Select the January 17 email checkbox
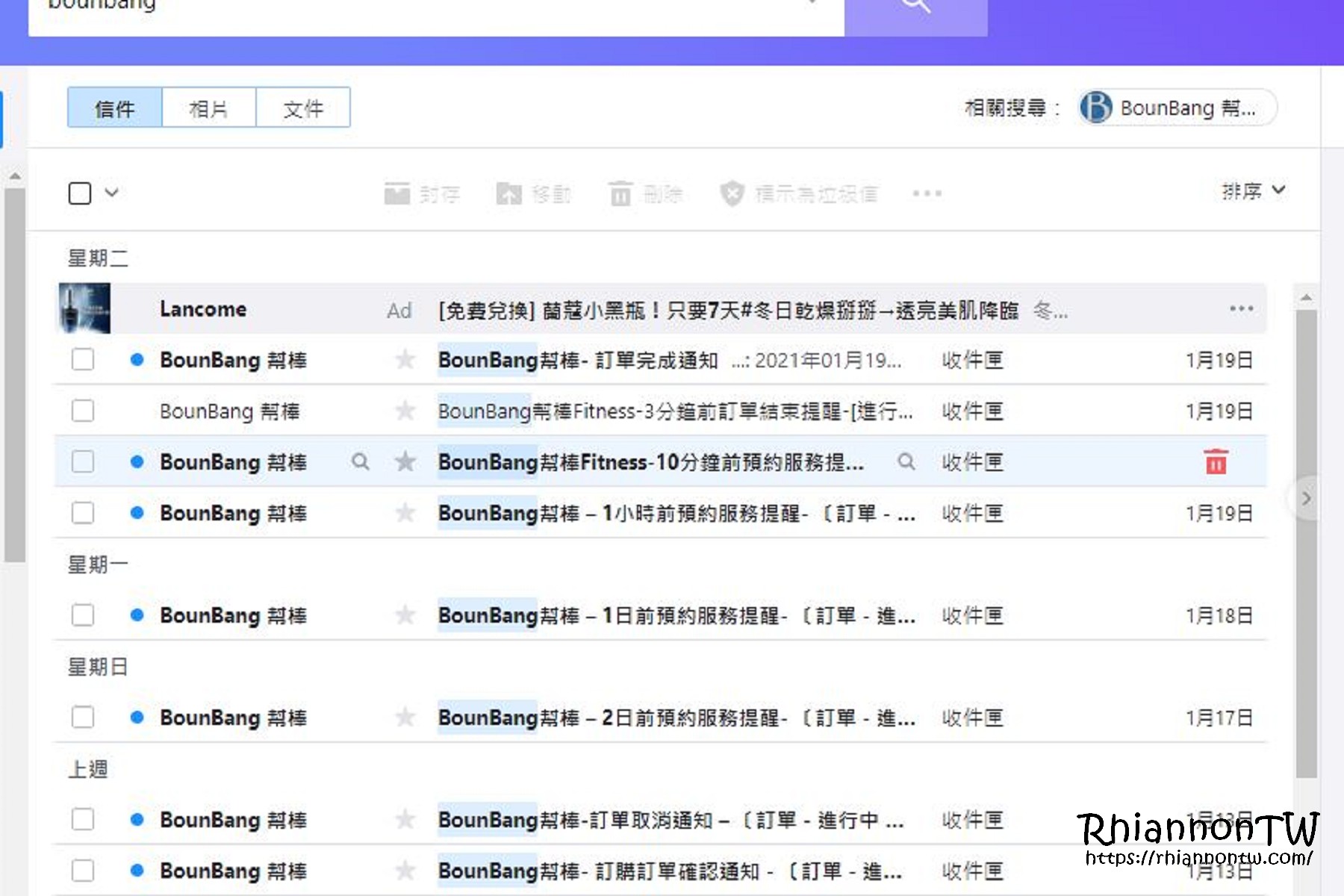Viewport: 1344px width, 896px height. [x=83, y=718]
